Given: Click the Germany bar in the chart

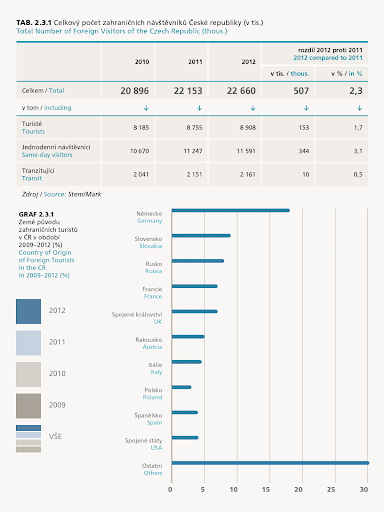Looking at the screenshot, I should [231, 210].
